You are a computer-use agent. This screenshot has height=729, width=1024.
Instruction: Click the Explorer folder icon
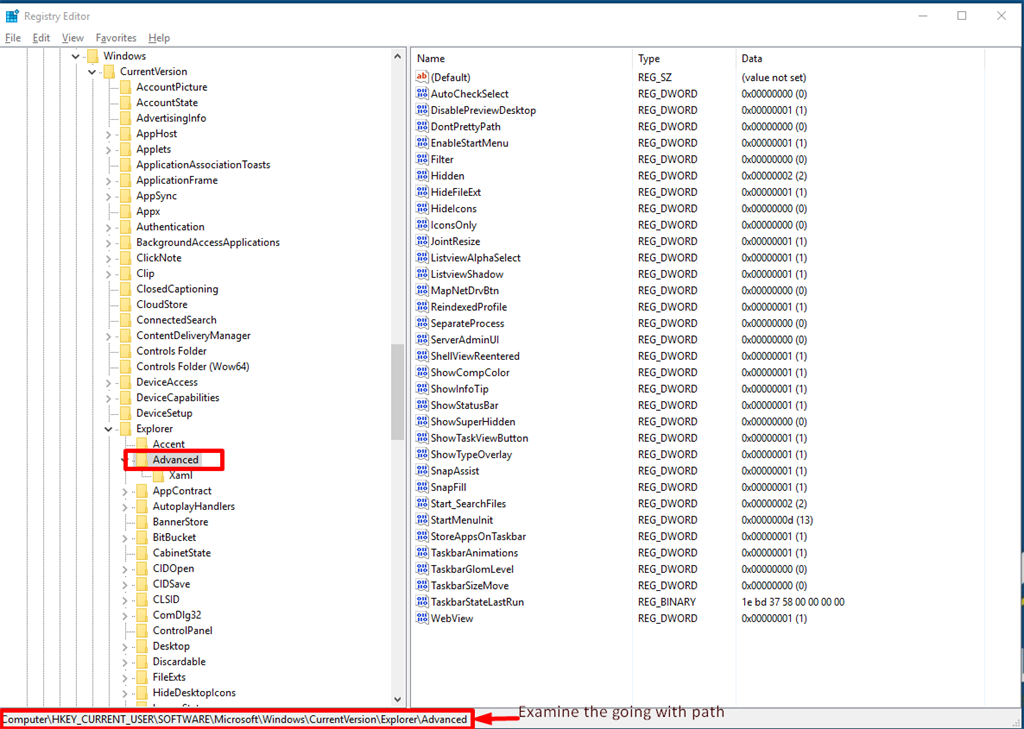pyautogui.click(x=125, y=429)
